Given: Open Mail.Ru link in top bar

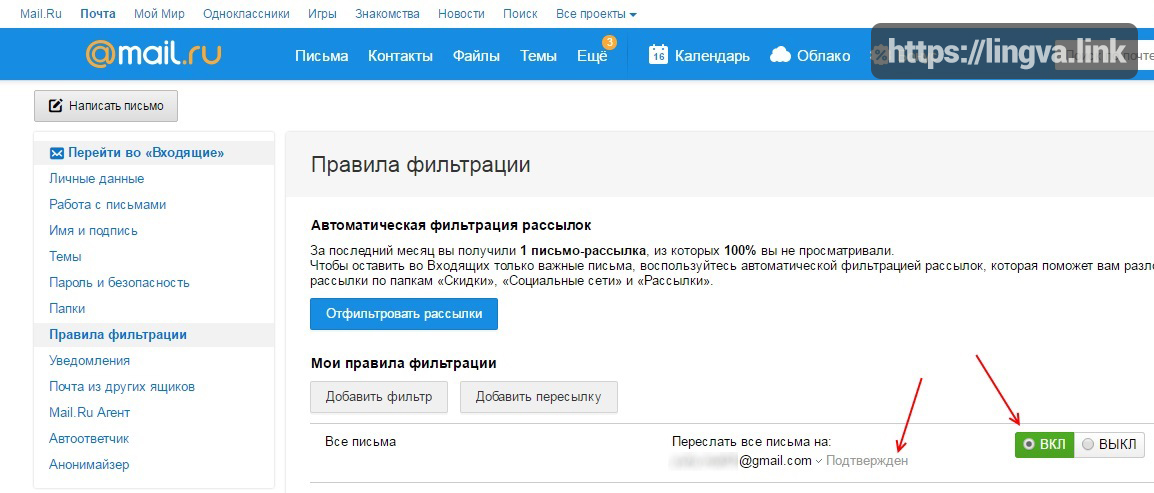Looking at the screenshot, I should tap(41, 14).
